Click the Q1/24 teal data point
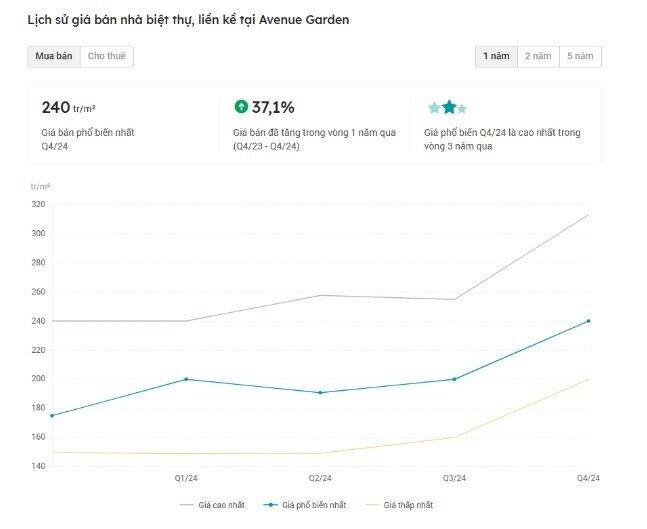 click(186, 379)
